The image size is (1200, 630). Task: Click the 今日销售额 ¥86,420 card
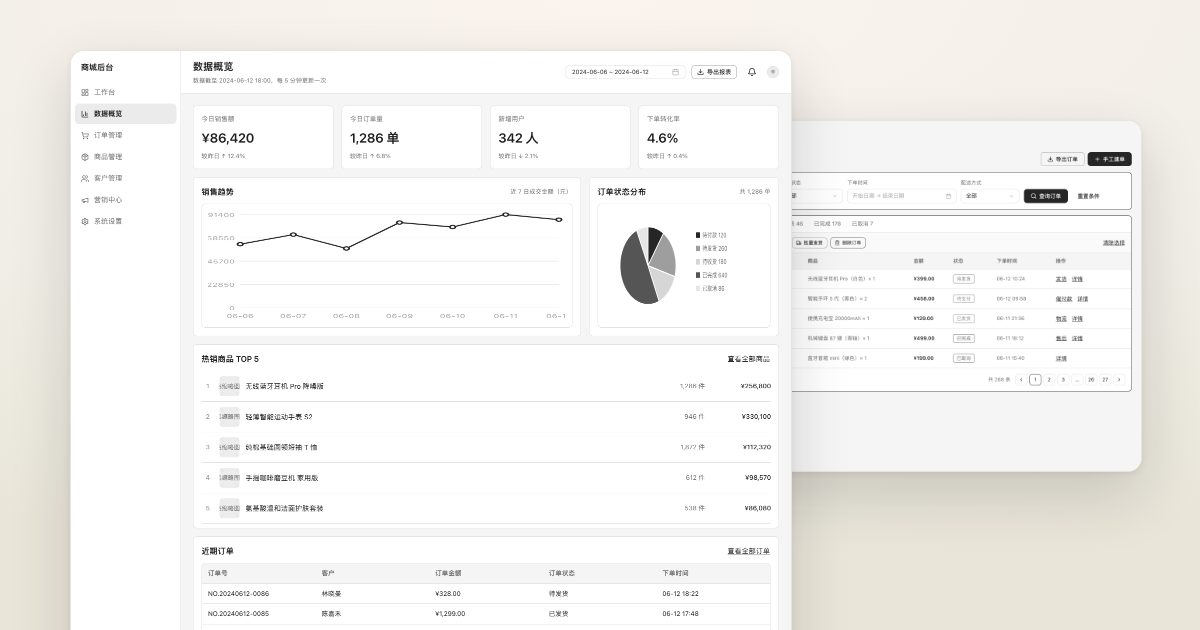tap(263, 137)
